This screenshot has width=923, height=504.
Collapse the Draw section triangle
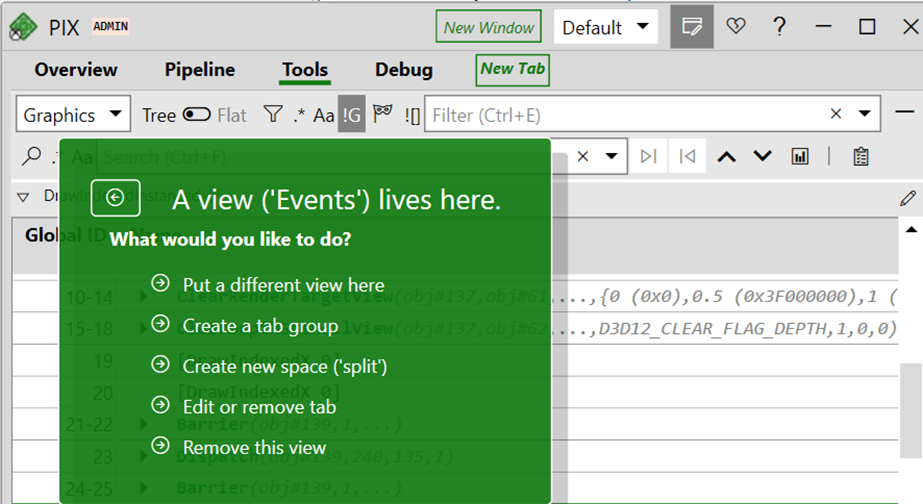[x=23, y=197]
